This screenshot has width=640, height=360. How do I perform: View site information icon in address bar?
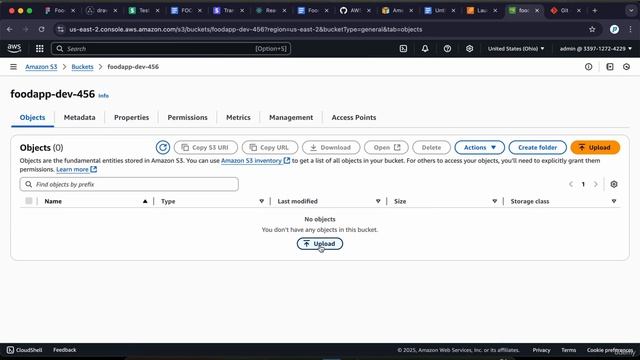(60, 29)
